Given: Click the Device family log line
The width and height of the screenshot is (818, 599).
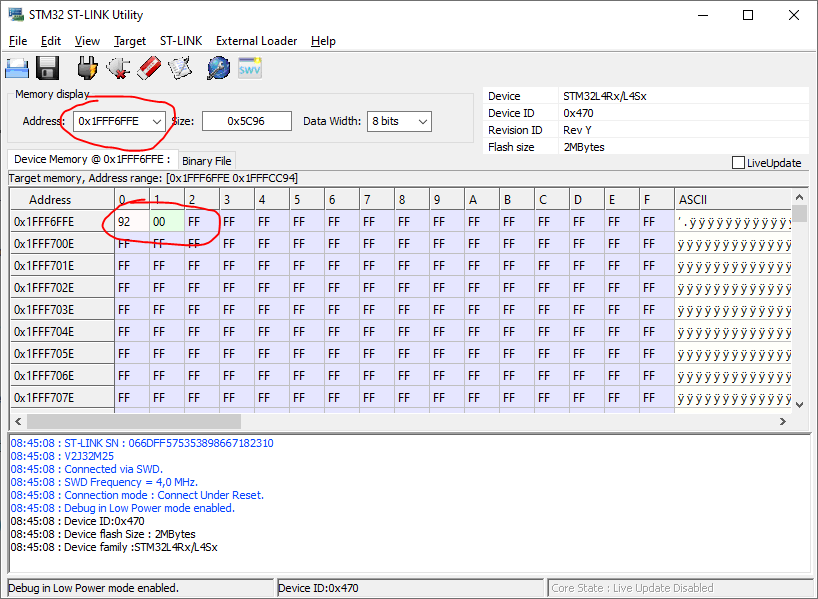Looking at the screenshot, I should (x=114, y=547).
